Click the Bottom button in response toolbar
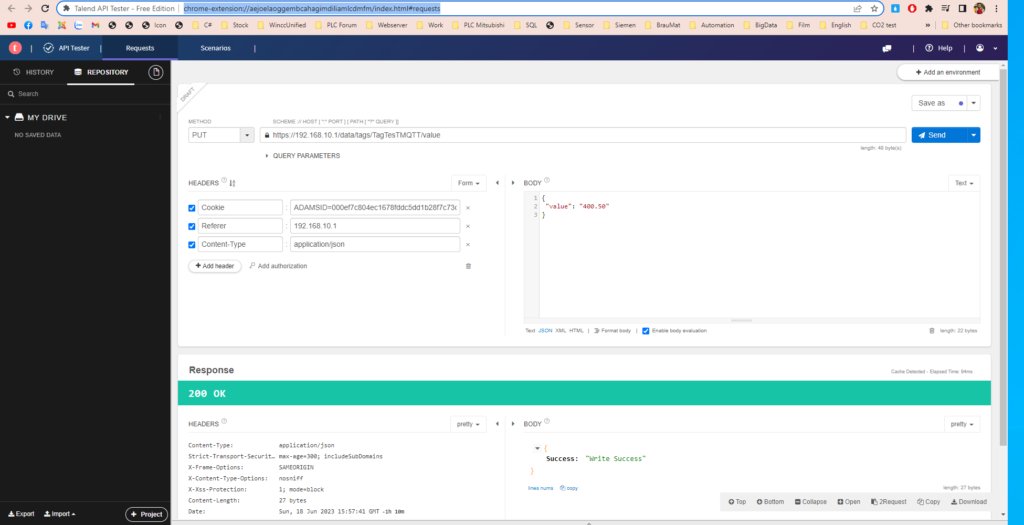Viewport: 1024px width, 525px height. click(x=771, y=501)
